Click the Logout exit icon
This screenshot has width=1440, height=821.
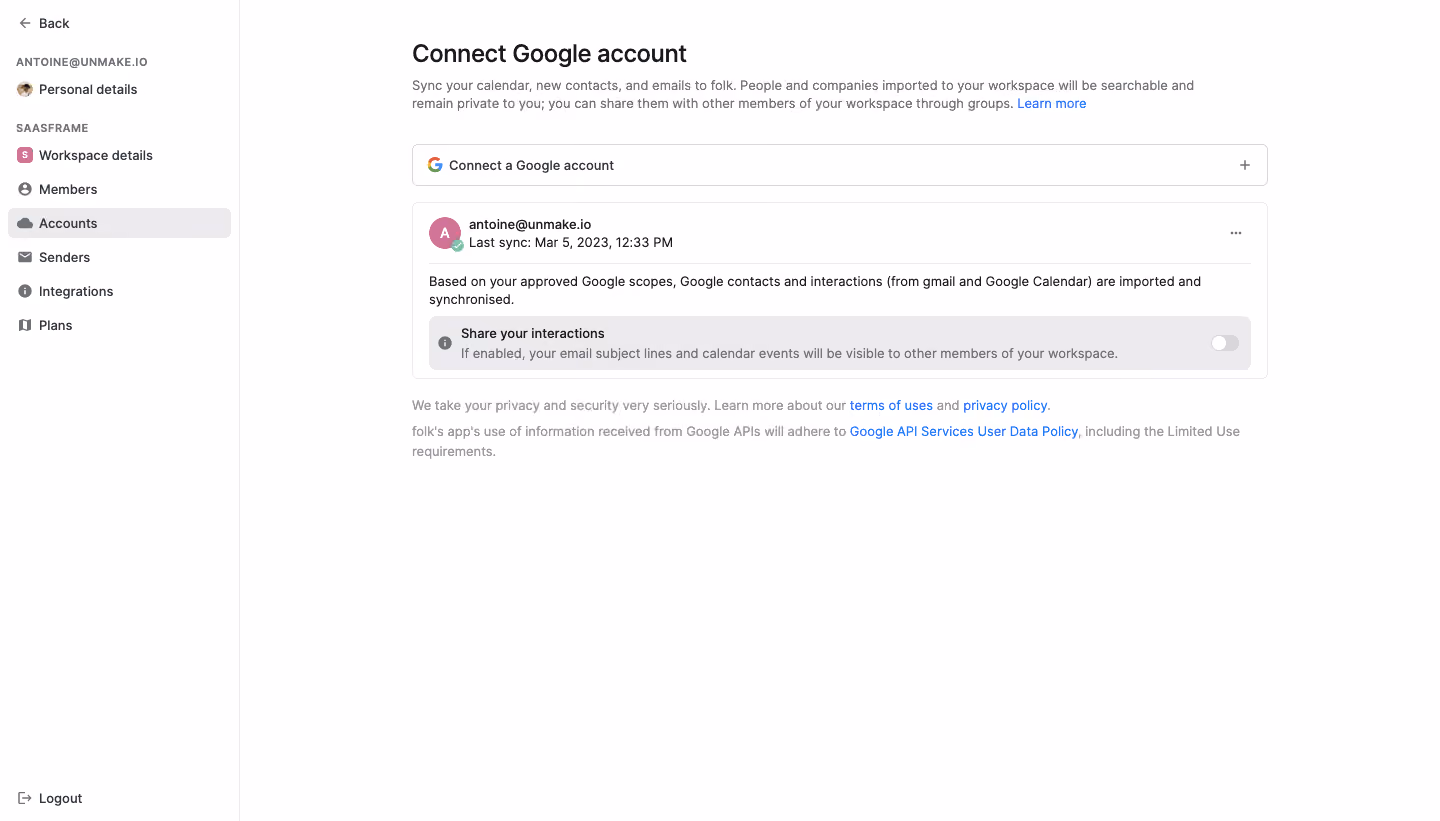[x=25, y=798]
